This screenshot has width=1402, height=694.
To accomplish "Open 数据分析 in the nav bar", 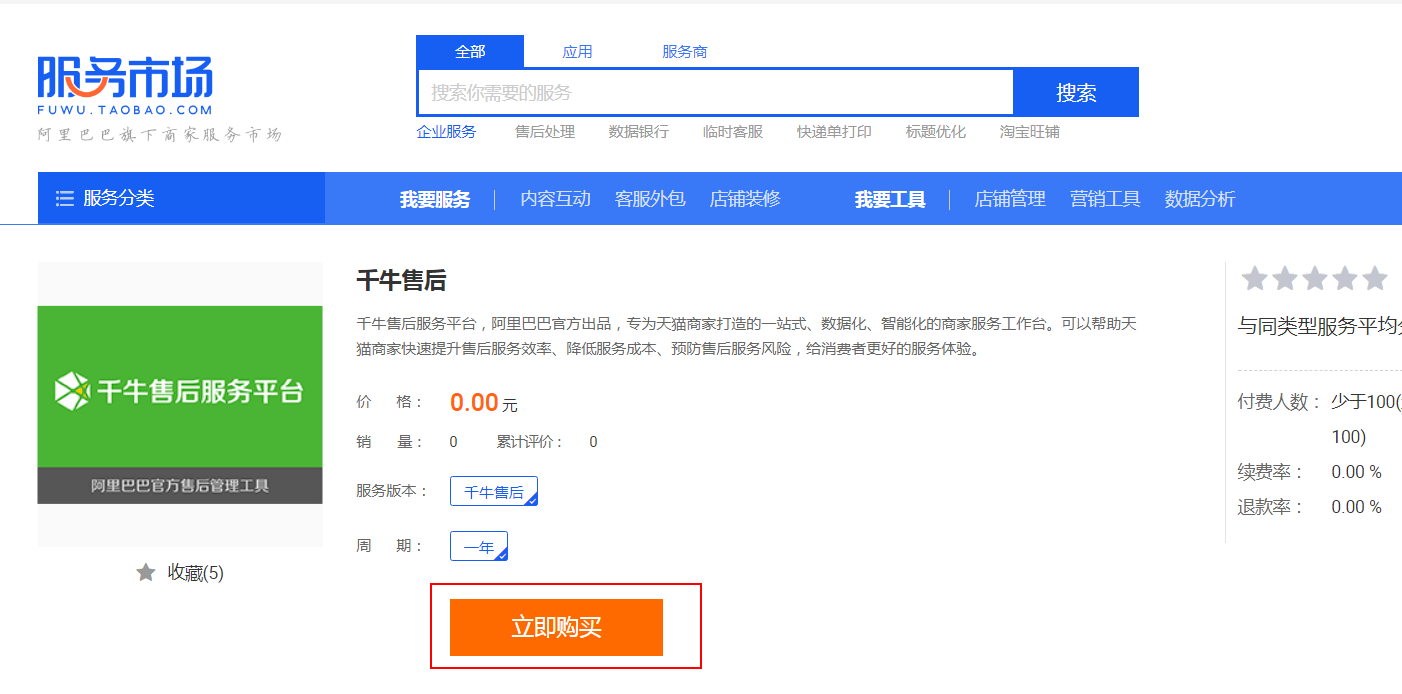I will 1200,199.
